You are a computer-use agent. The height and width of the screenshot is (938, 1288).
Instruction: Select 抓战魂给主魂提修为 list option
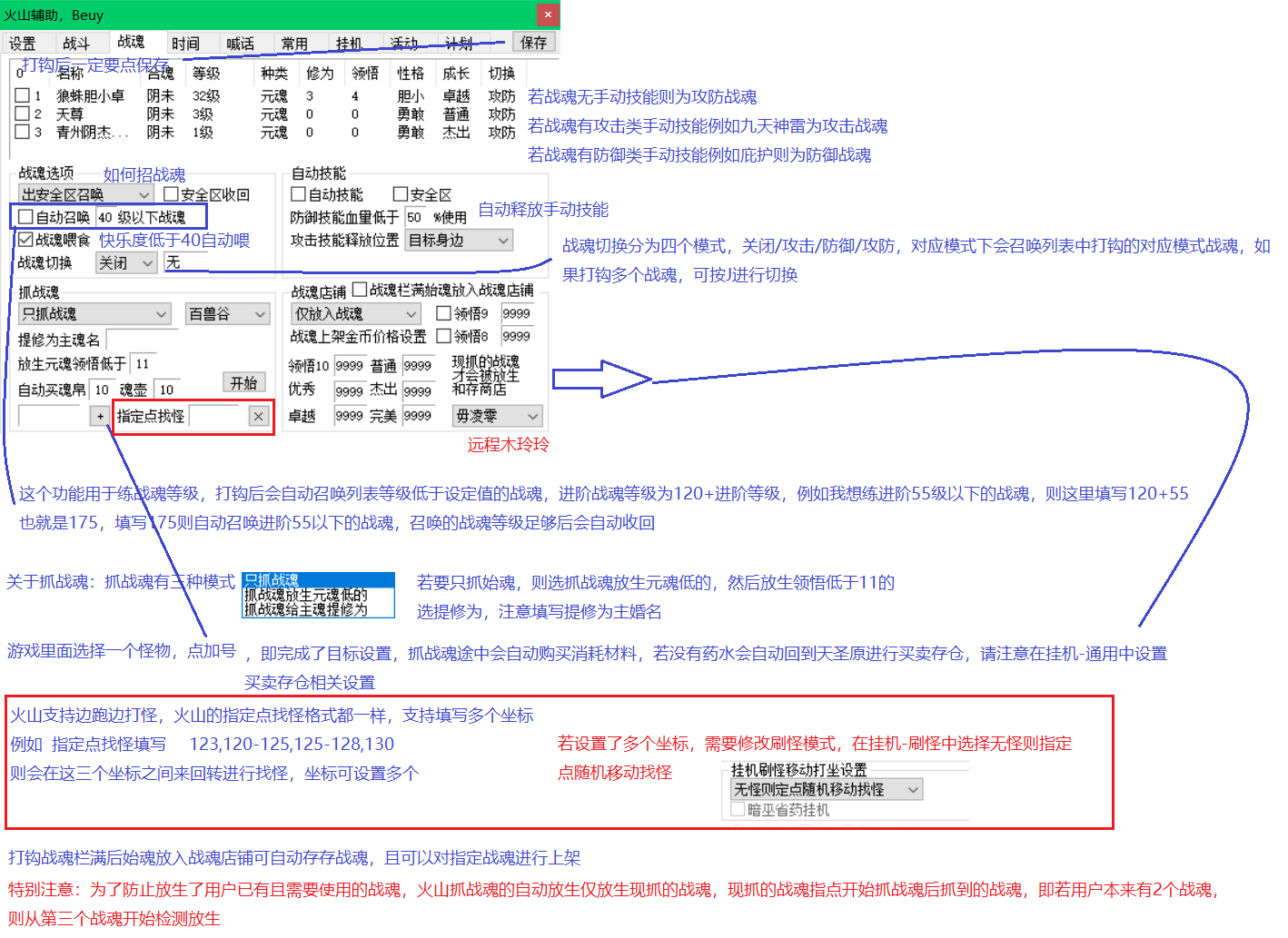[x=318, y=609]
